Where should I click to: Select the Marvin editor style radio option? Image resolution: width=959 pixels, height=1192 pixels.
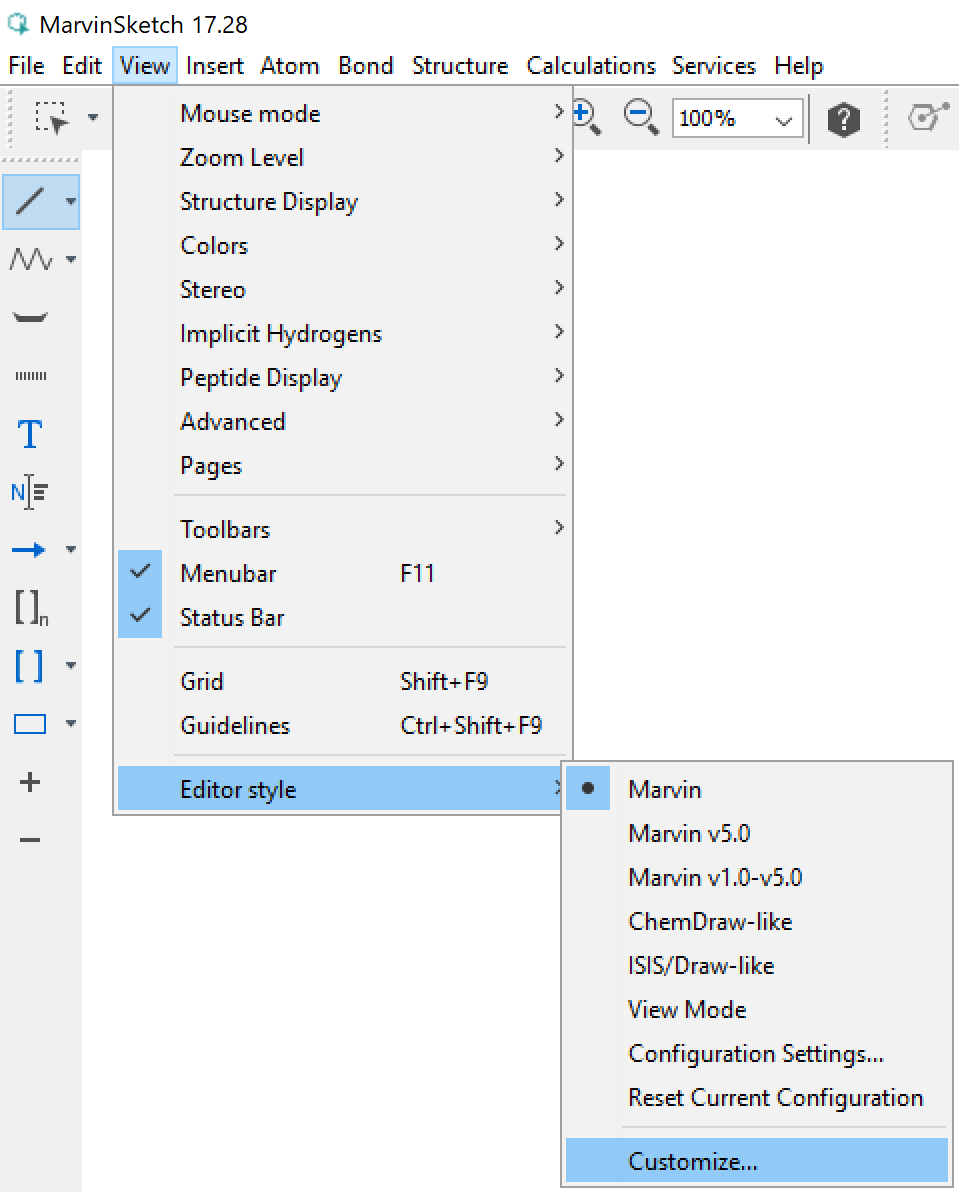[x=664, y=790]
